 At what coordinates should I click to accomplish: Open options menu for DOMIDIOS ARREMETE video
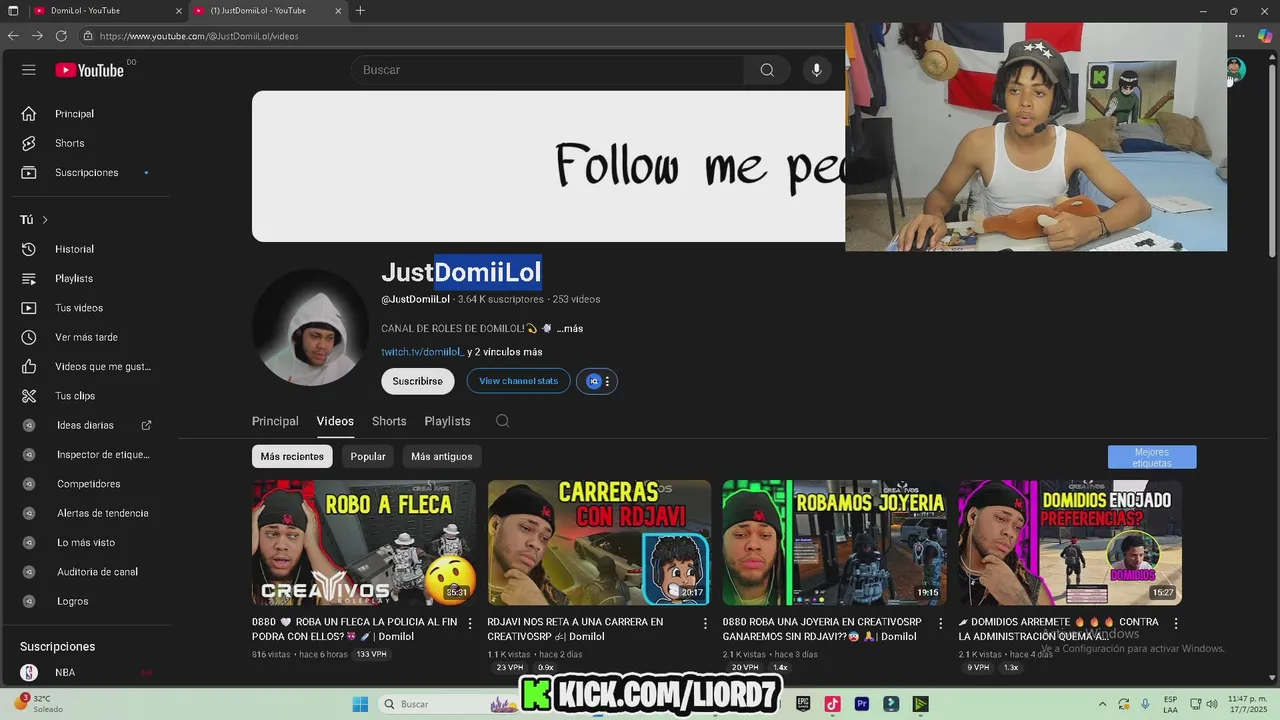1176,623
